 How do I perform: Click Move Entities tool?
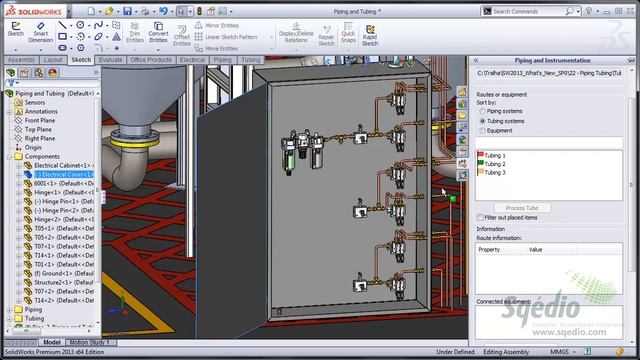coord(216,48)
